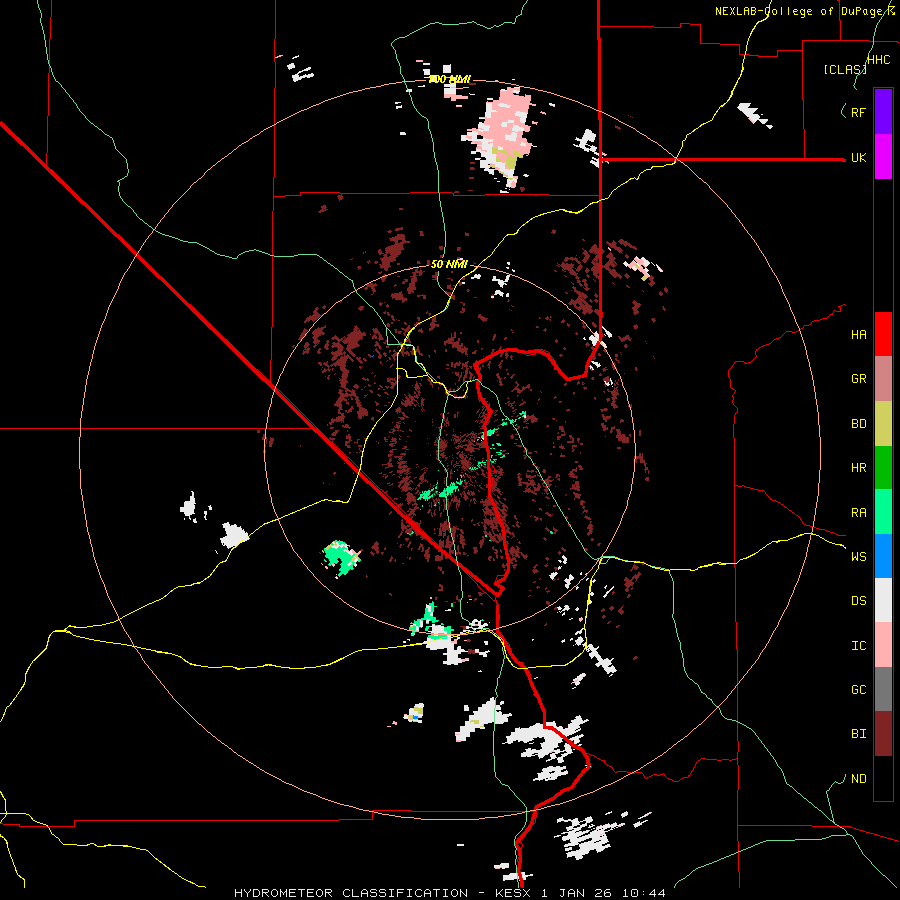Screen dimensions: 900x900
Task: Click the "10:44" timestamp
Action: coord(643,893)
